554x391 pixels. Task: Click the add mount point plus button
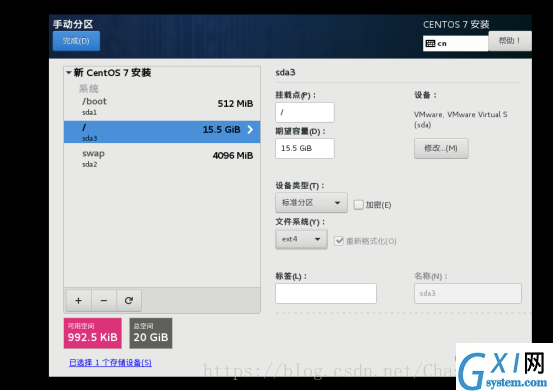[78, 301]
